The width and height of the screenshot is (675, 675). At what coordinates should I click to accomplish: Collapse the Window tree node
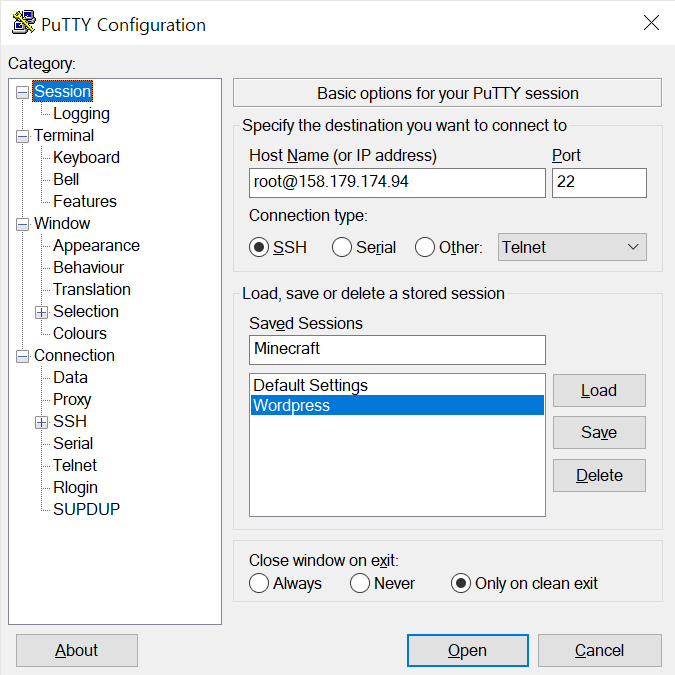22,224
